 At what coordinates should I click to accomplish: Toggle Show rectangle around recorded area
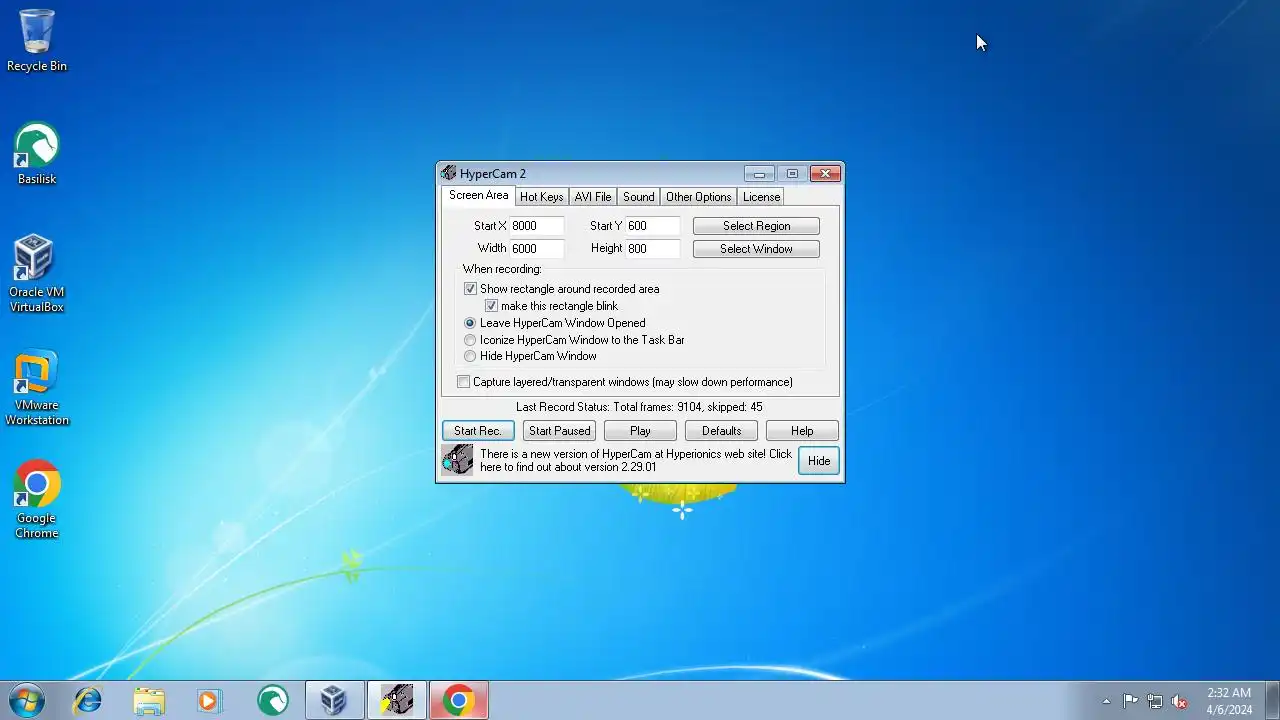pos(470,289)
